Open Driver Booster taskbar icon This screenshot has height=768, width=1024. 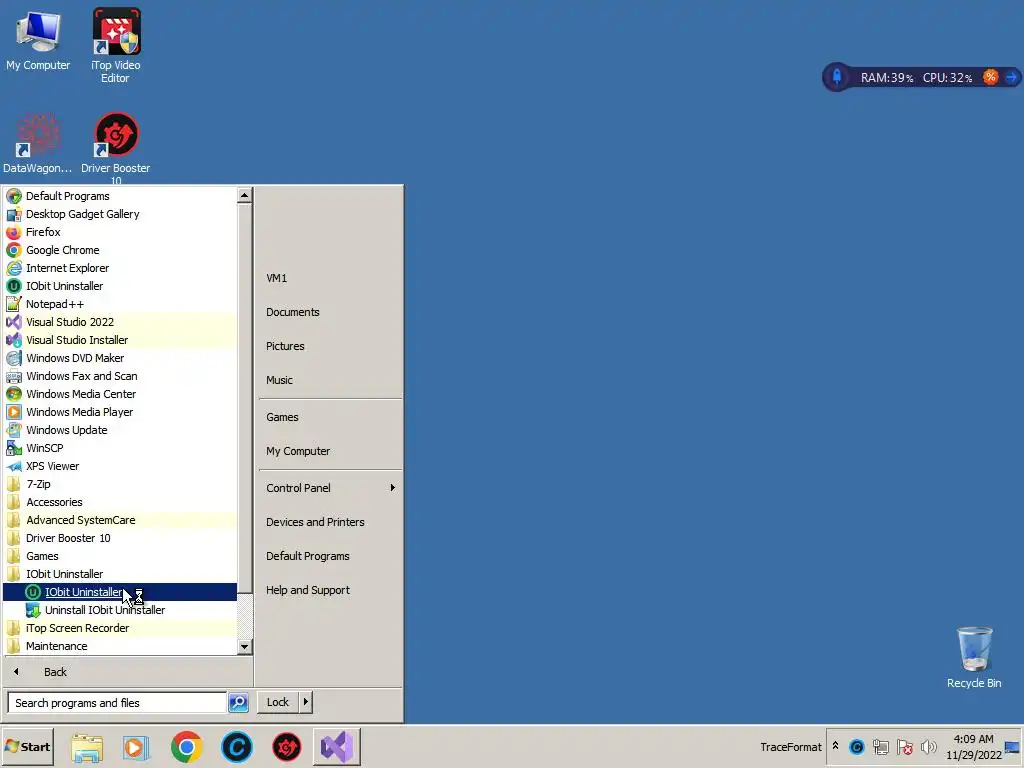click(286, 747)
